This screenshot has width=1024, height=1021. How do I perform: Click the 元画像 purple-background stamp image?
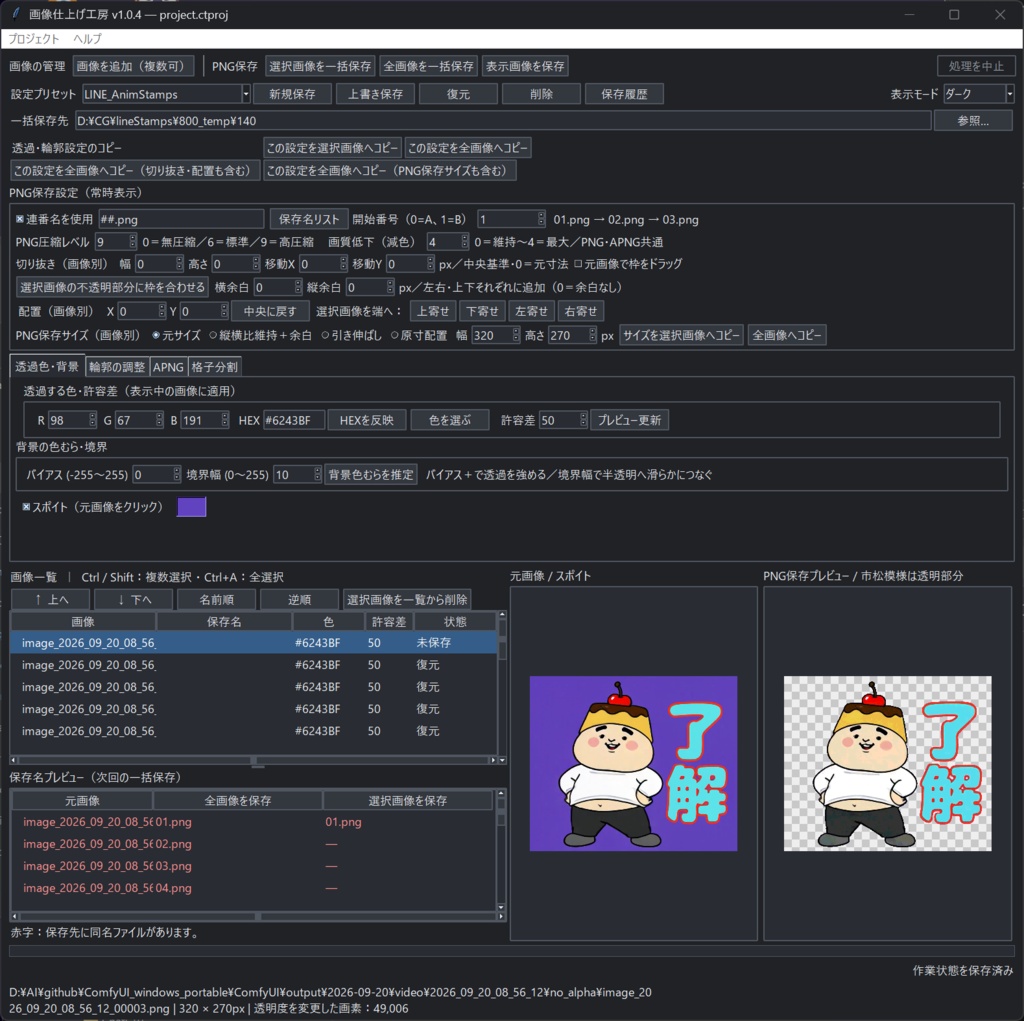click(633, 763)
